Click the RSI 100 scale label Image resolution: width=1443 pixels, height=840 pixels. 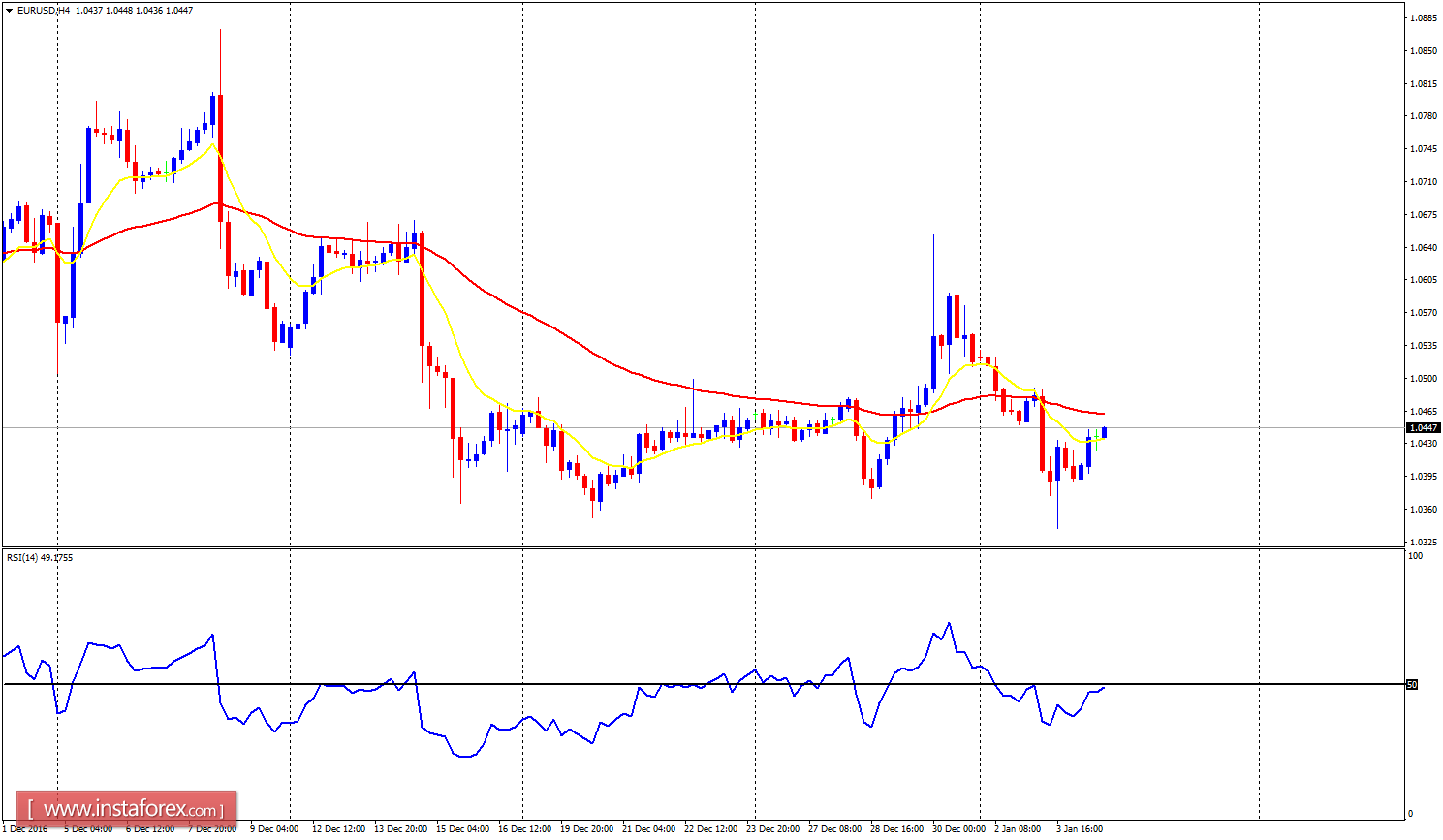[1417, 556]
